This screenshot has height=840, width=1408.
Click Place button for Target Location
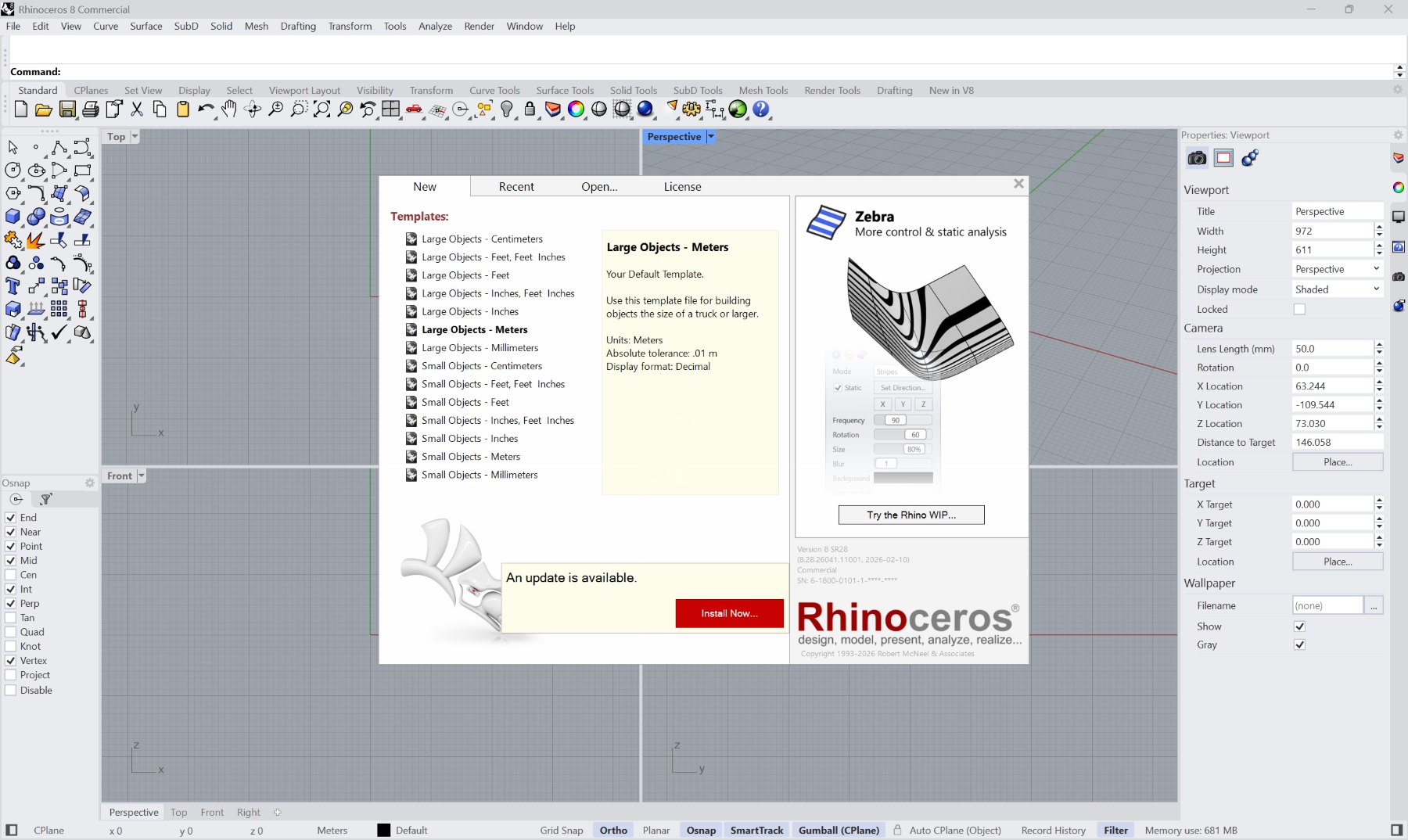1338,562
